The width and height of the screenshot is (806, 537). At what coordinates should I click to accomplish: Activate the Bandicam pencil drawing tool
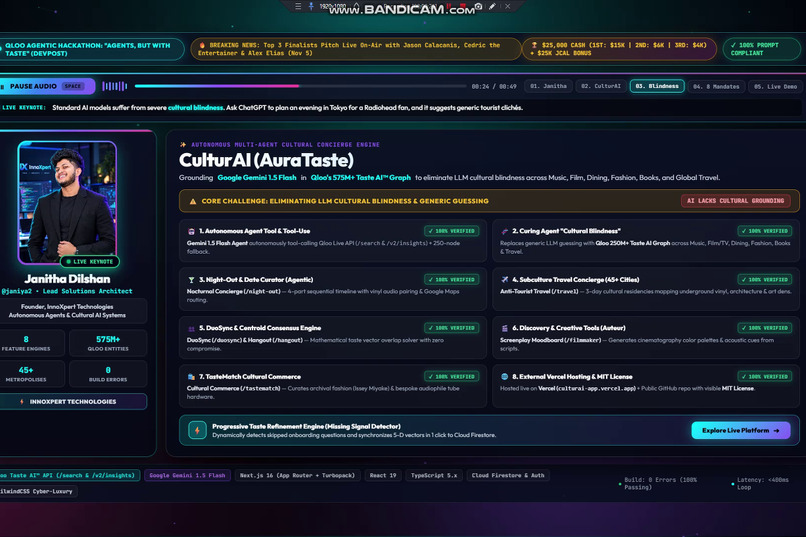[492, 6]
